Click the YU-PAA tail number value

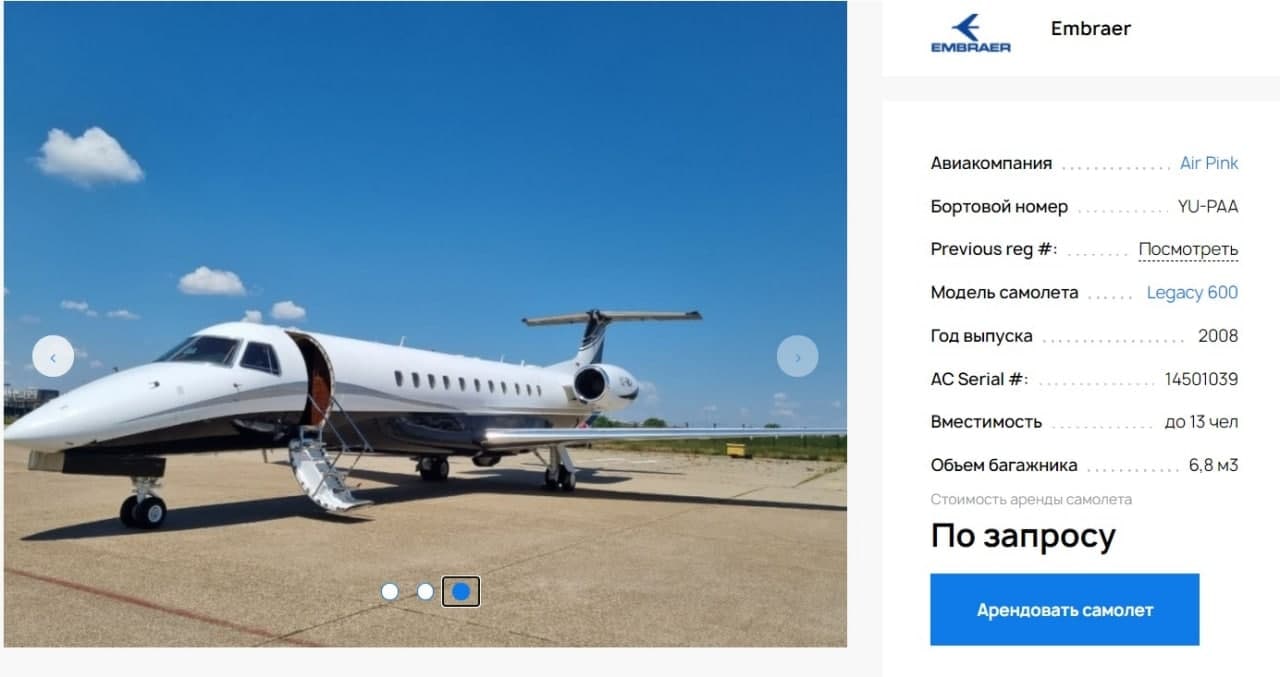coord(1208,206)
